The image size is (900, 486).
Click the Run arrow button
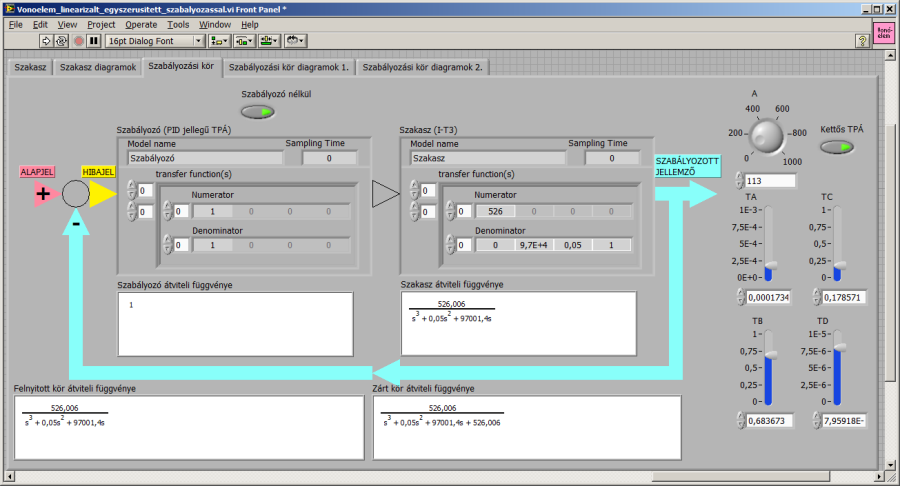click(46, 41)
